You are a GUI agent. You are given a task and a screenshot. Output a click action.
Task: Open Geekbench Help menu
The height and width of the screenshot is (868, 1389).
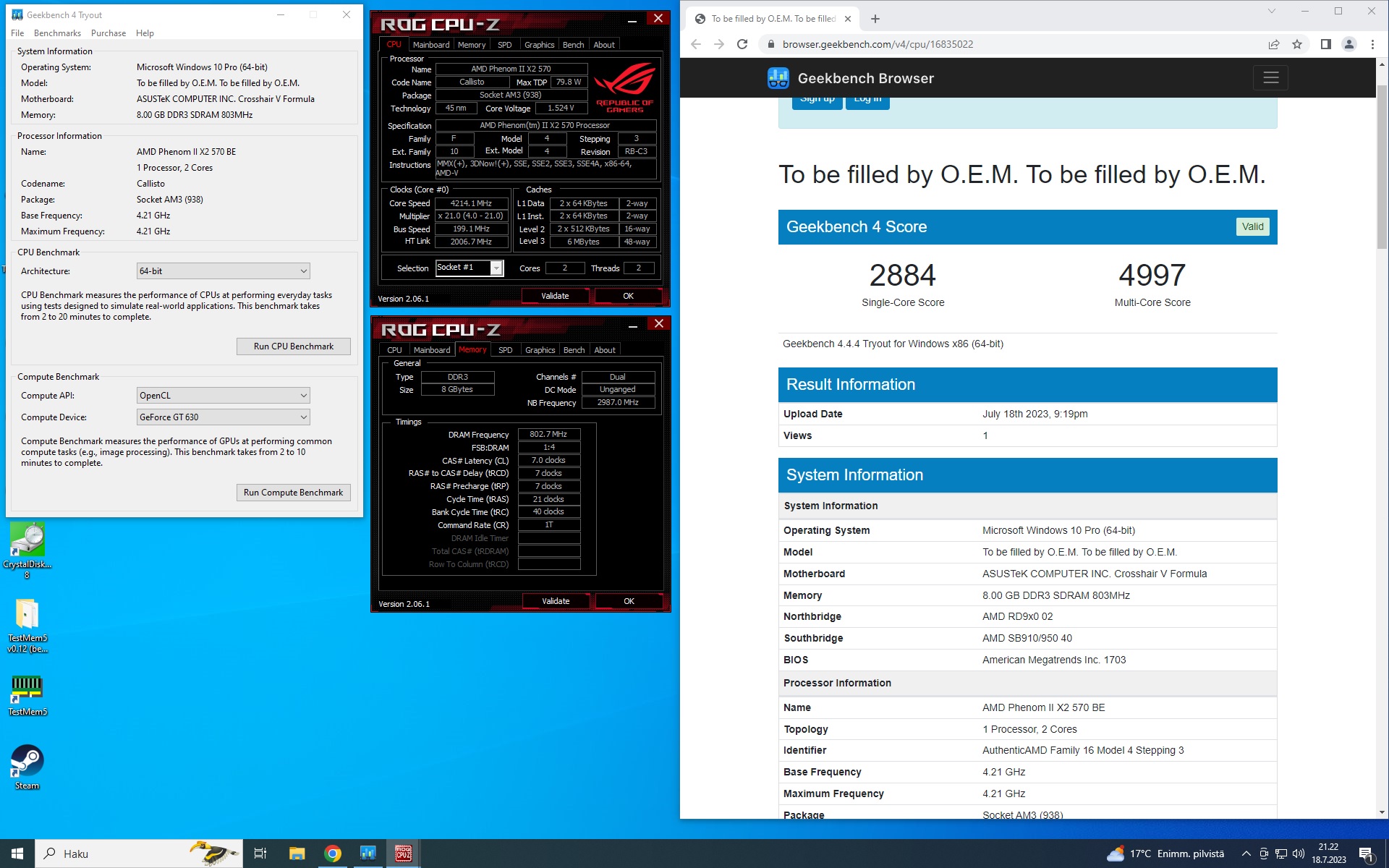tap(145, 33)
